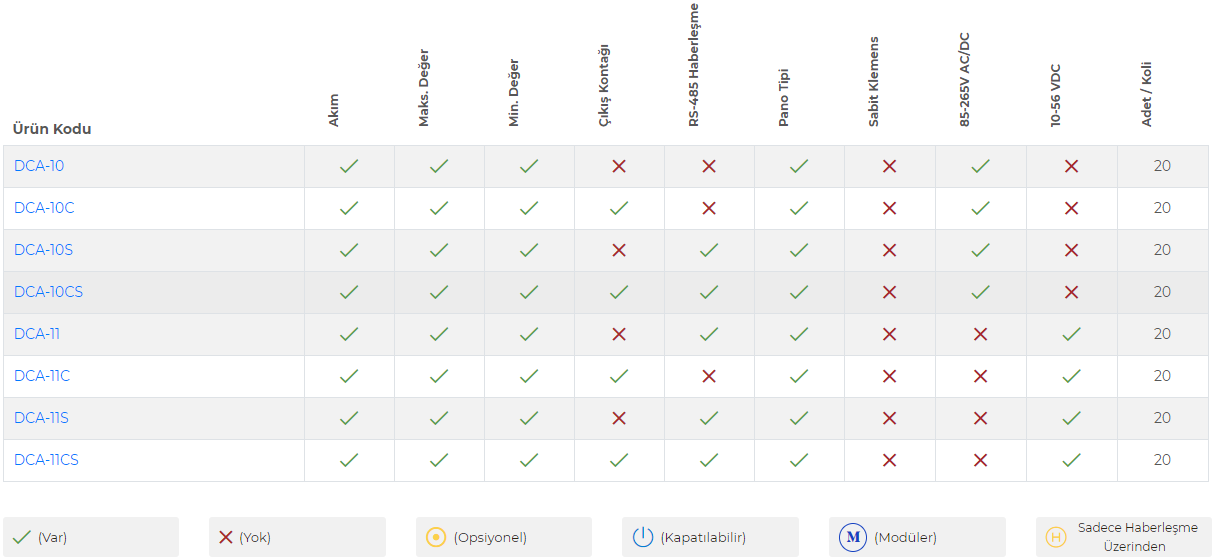Open the DCA-10 product link
This screenshot has width=1213, height=560.
[x=39, y=166]
